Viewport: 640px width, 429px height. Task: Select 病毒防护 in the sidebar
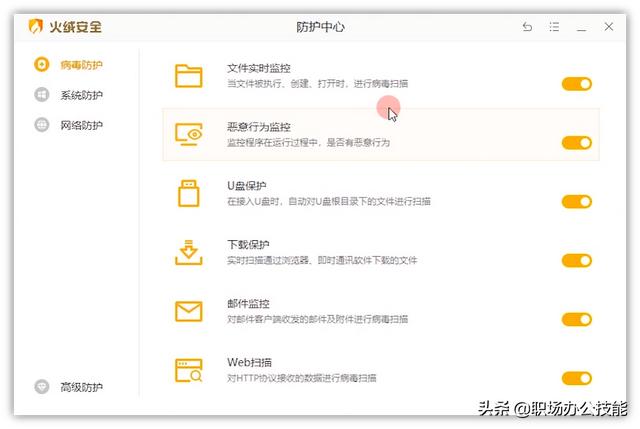click(x=80, y=66)
